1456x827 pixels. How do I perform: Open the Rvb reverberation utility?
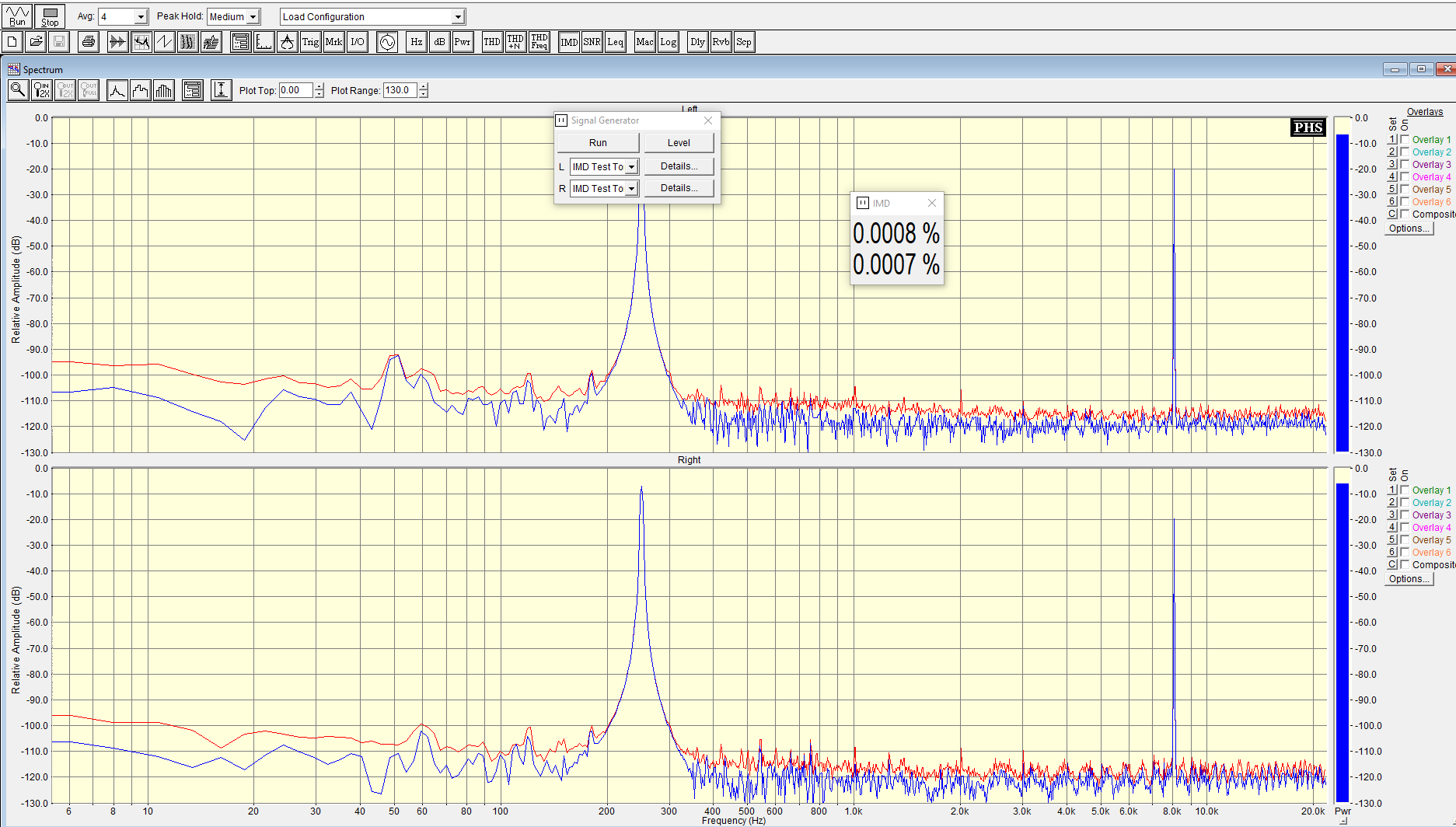(x=721, y=42)
